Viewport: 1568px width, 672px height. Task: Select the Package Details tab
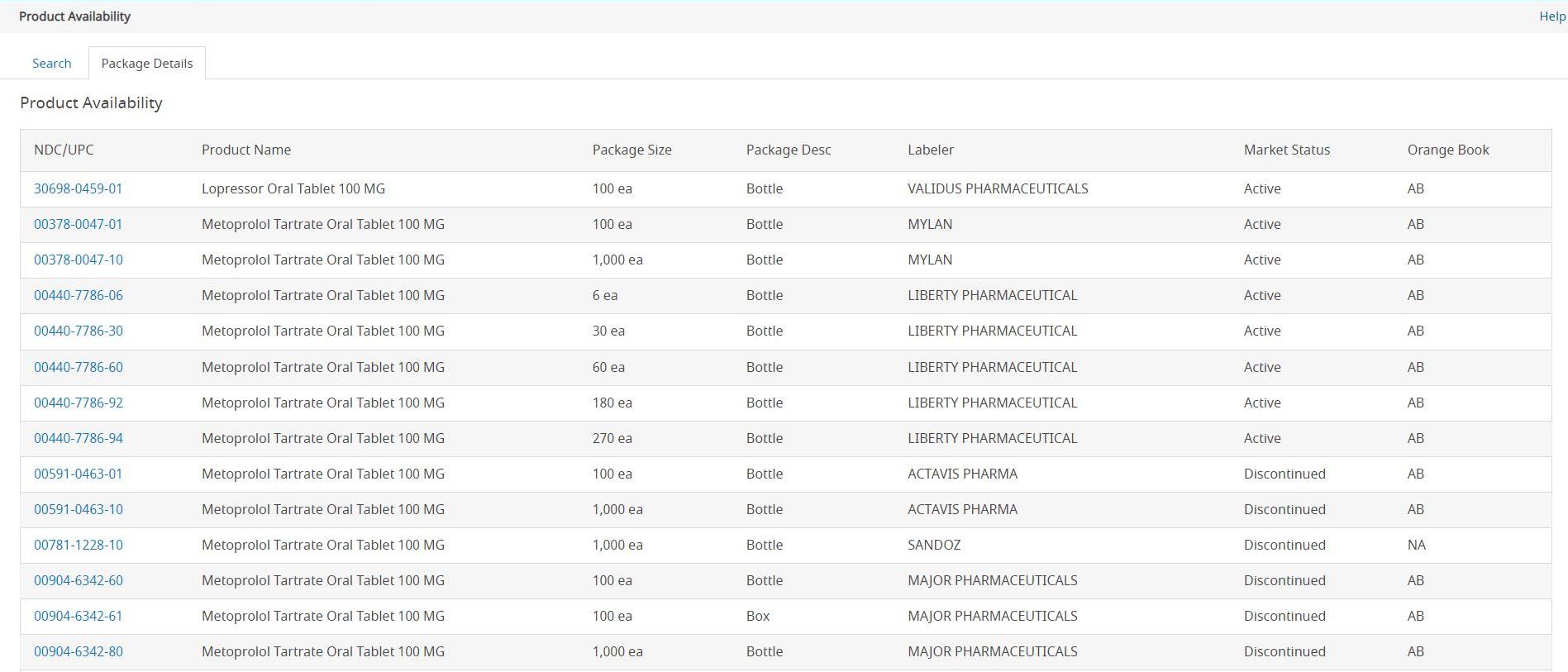(x=147, y=64)
